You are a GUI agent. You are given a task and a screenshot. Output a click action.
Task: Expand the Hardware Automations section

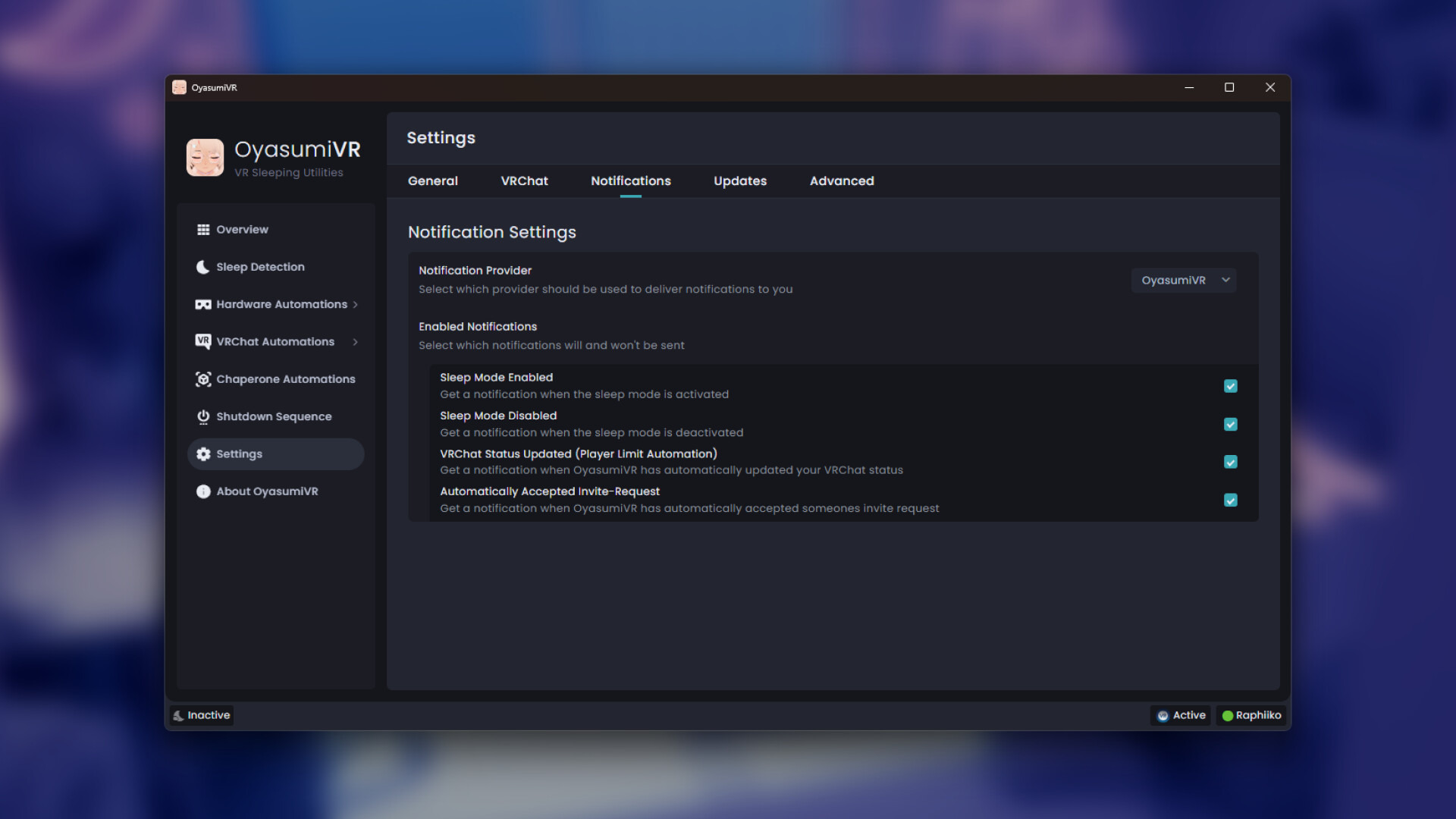(355, 304)
